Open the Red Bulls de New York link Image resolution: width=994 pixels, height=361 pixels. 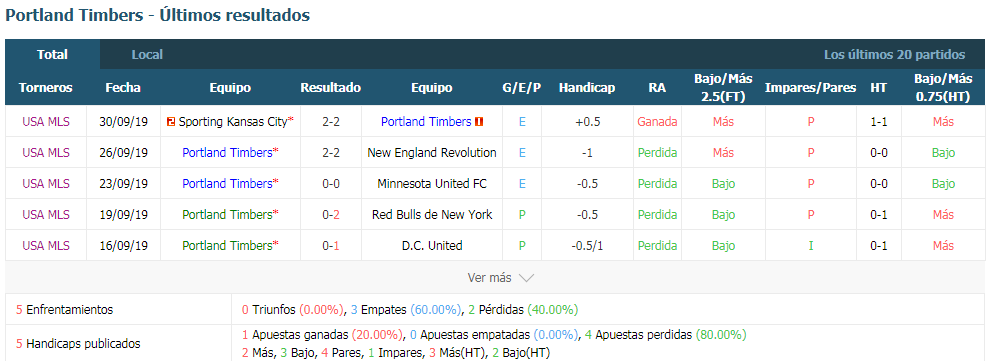(x=432, y=214)
